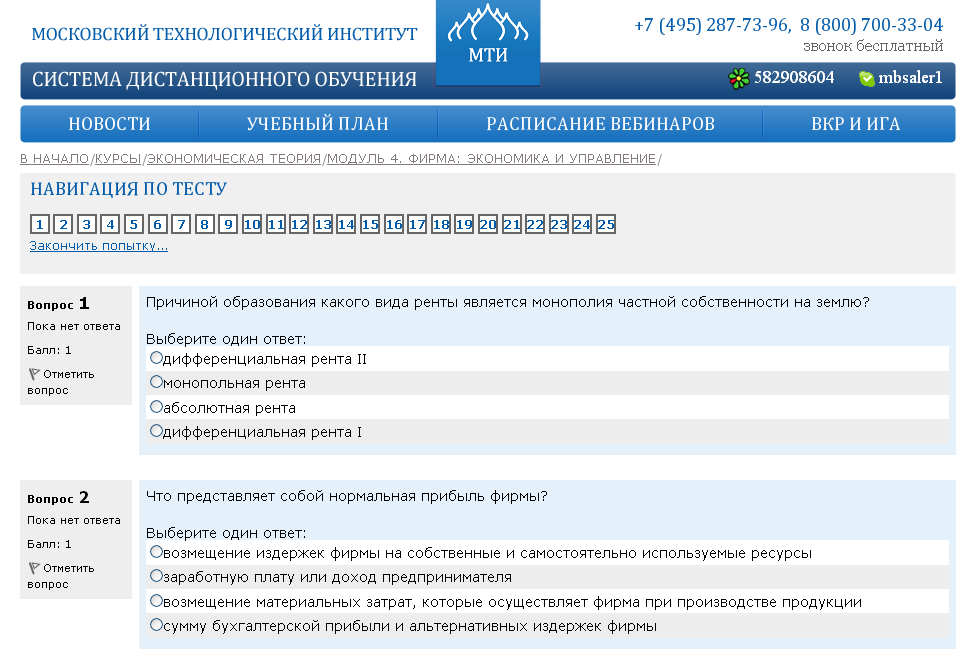
Task: Jump to test question 25 in navigation
Action: (x=606, y=224)
